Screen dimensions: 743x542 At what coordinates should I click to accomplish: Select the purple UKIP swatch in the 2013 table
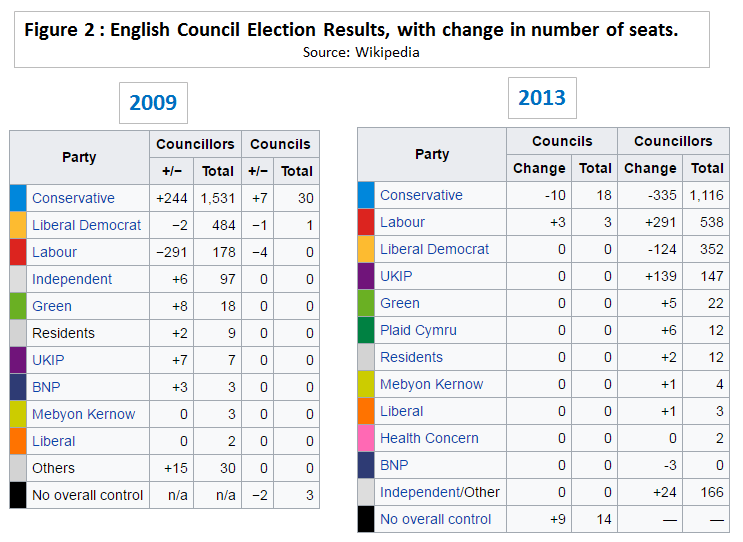coord(365,276)
